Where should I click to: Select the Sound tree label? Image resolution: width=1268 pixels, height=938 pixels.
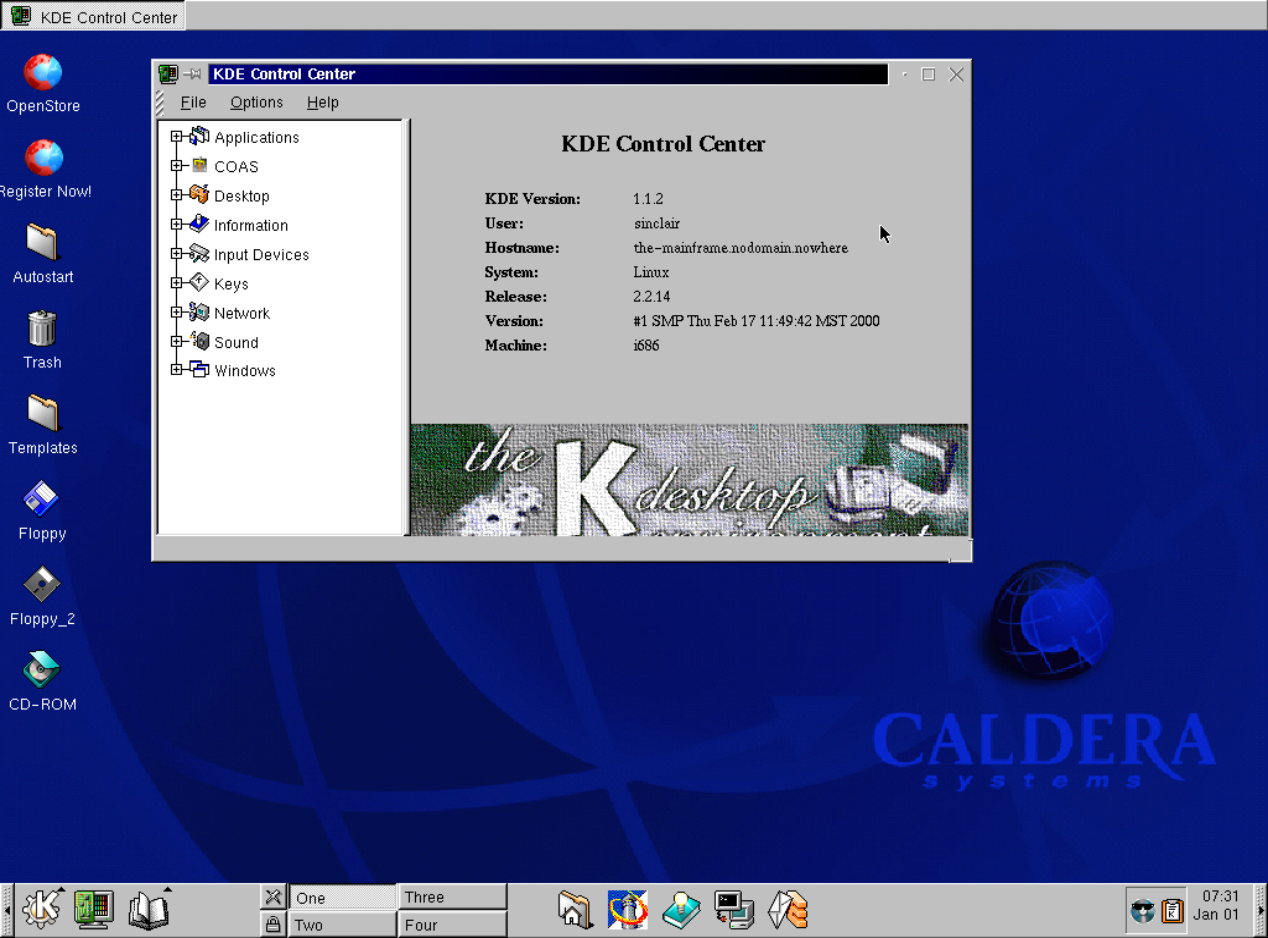point(236,342)
